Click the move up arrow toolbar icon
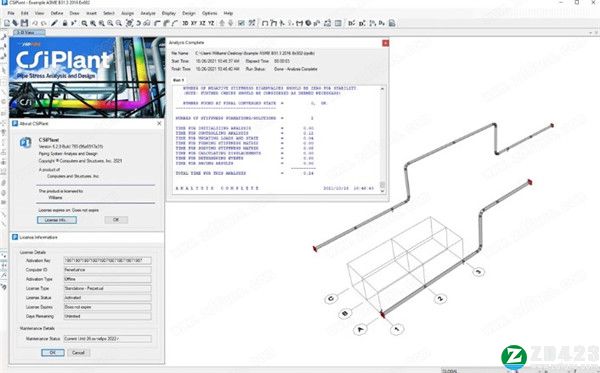600x373 pixels. pyautogui.click(x=222, y=23)
